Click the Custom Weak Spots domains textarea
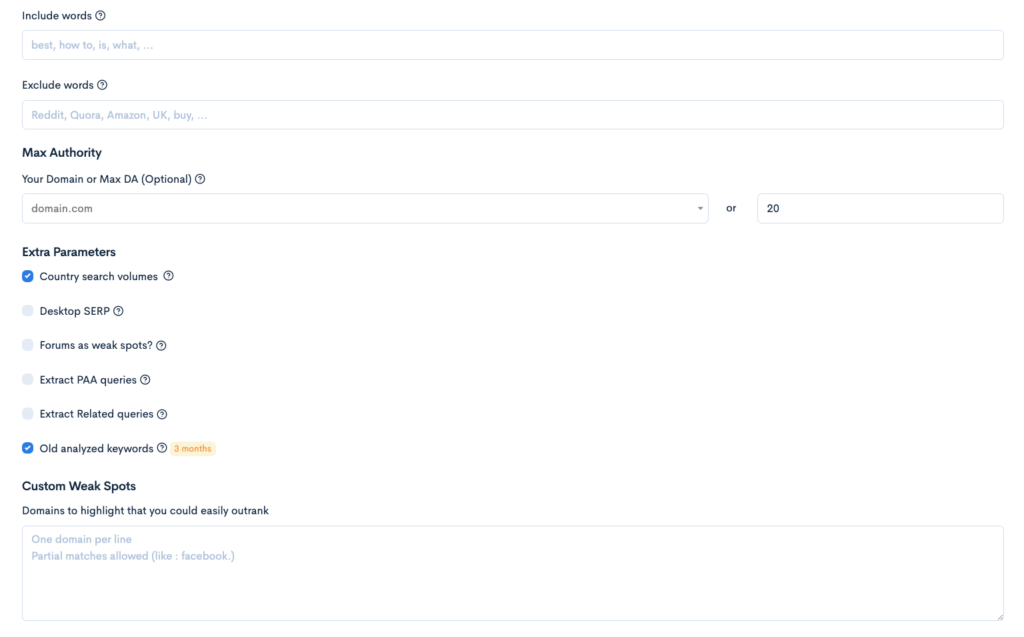The image size is (1024, 637). [x=512, y=573]
